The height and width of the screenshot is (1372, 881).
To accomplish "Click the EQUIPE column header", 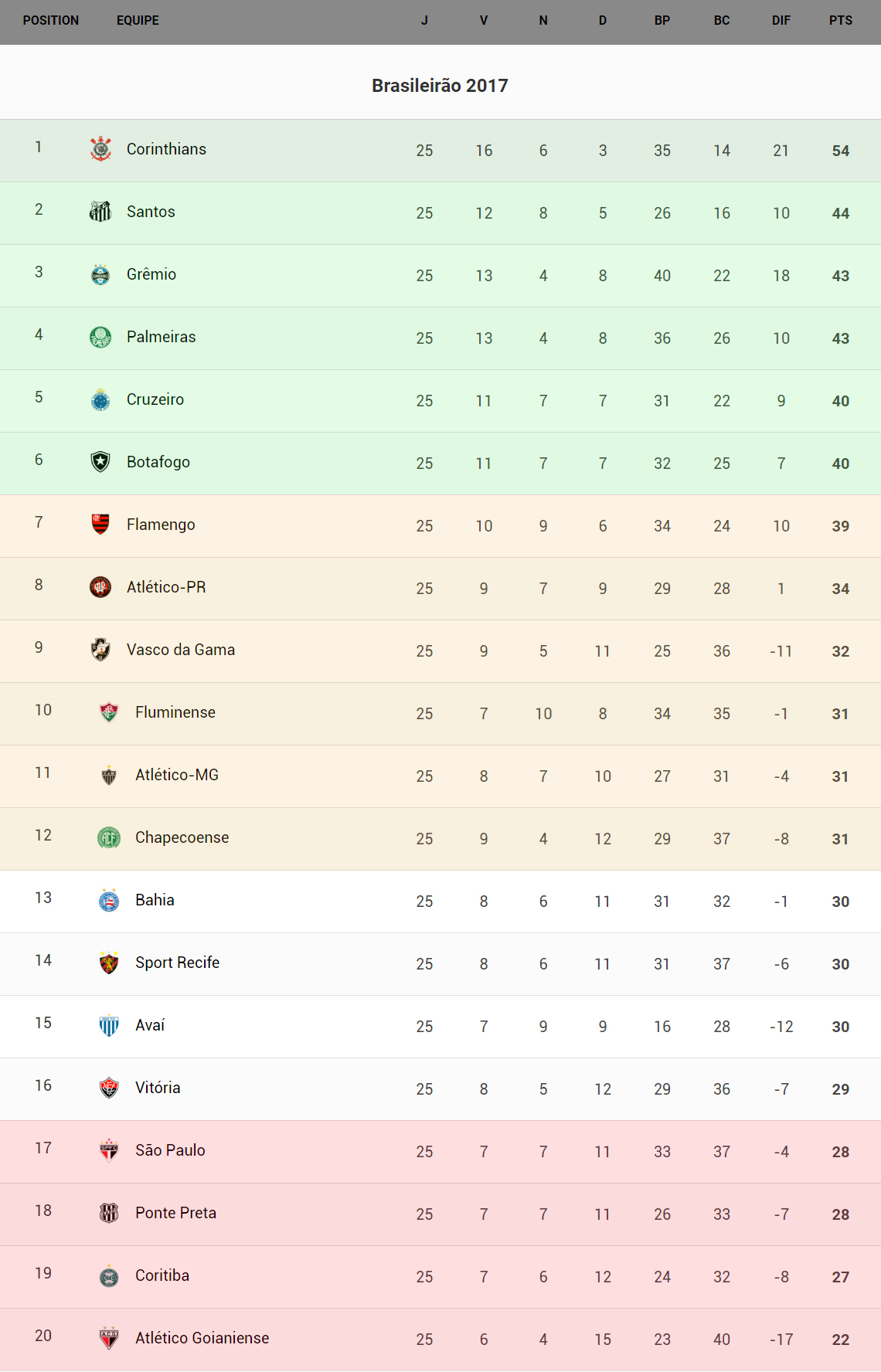I will click(x=138, y=21).
